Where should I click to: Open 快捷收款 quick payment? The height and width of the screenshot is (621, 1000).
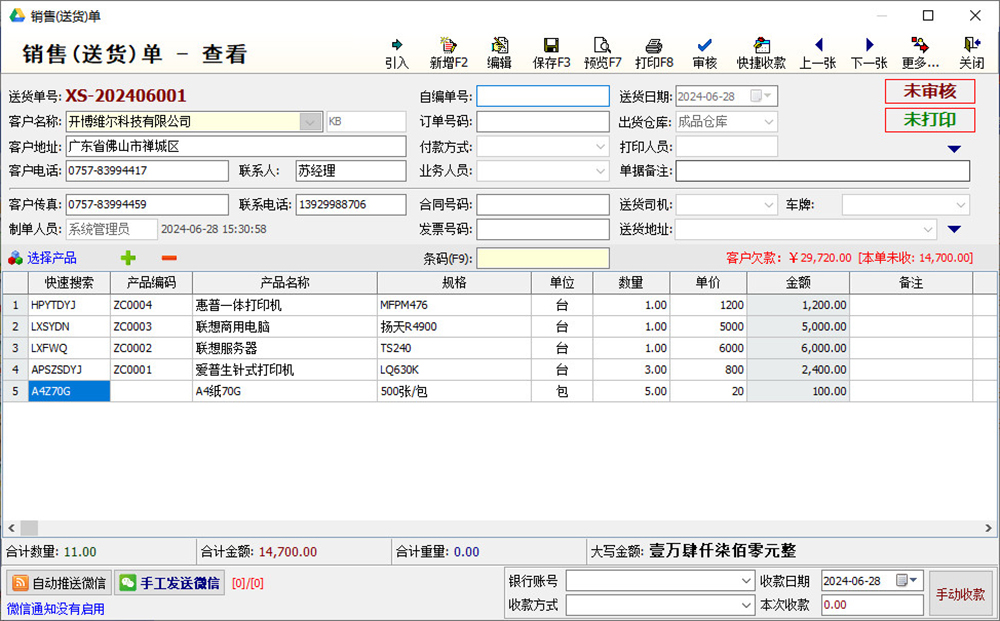click(761, 53)
